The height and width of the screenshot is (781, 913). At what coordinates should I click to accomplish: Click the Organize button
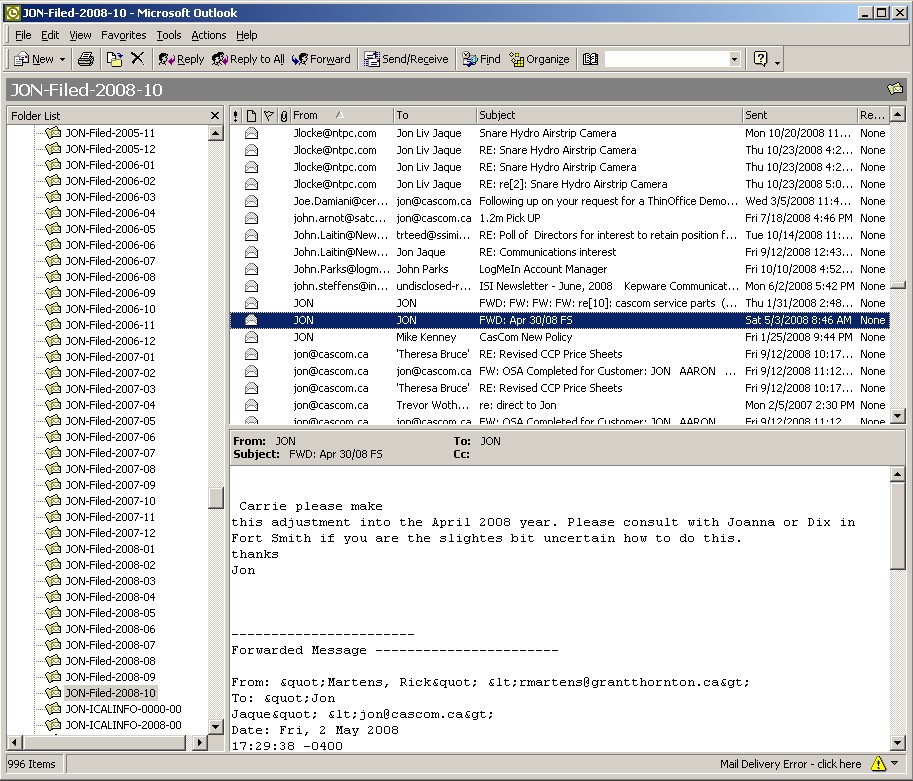539,59
